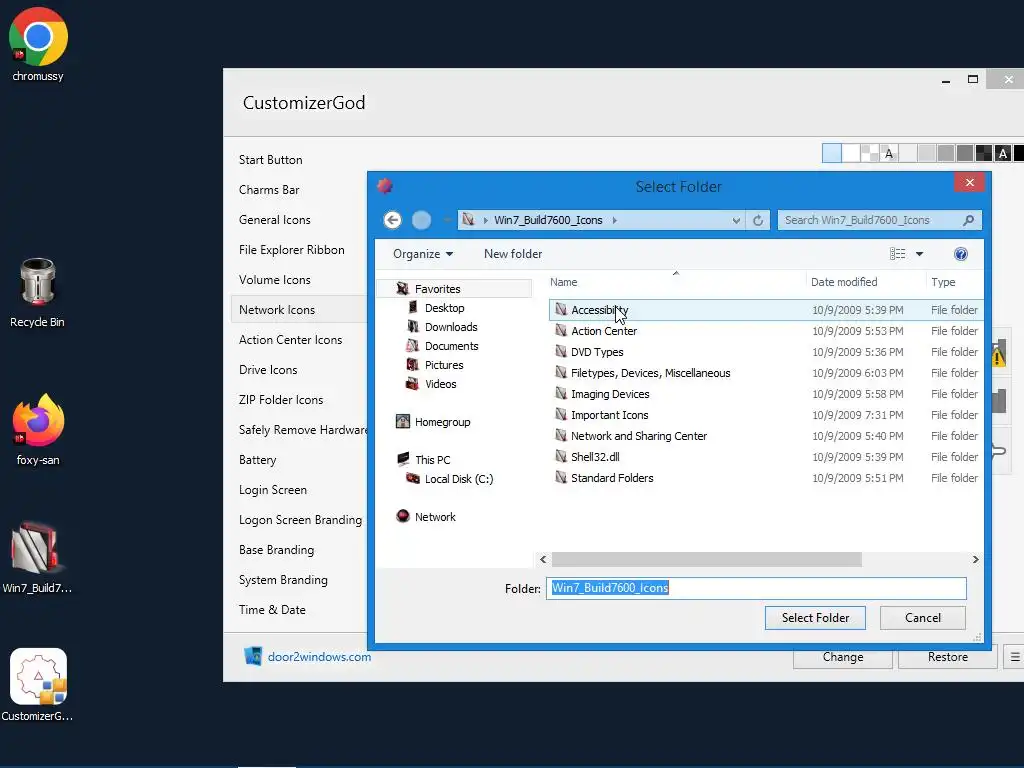
Task: Expand the address bar history dropdown
Action: [x=736, y=221]
